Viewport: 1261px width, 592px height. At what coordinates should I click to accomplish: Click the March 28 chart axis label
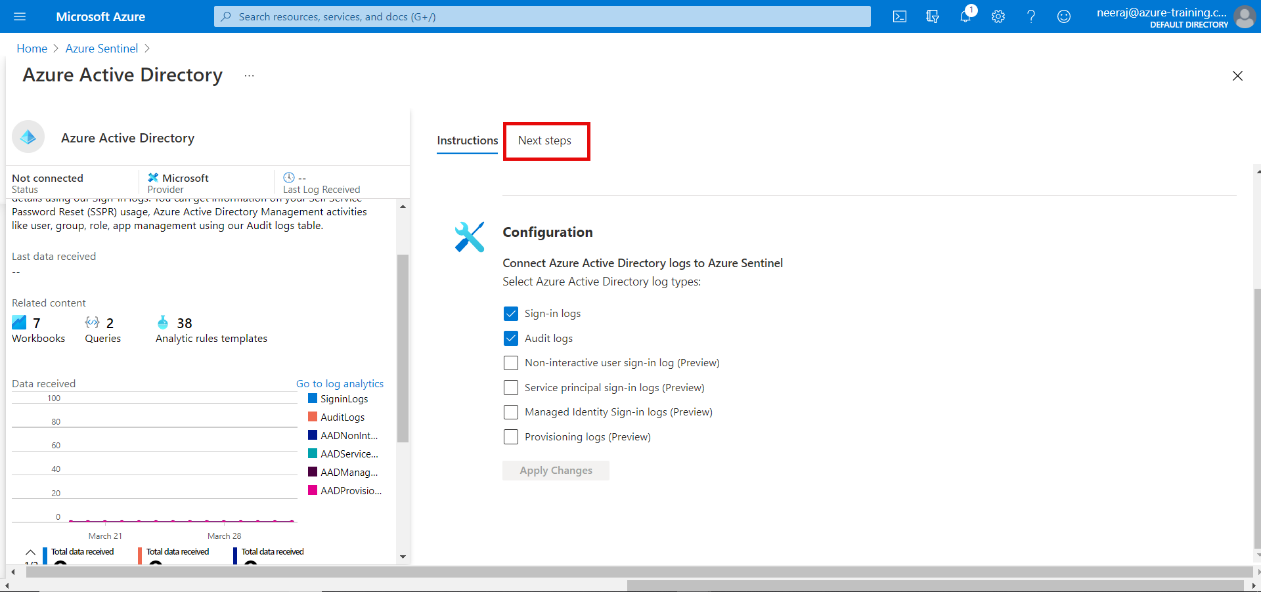click(225, 536)
